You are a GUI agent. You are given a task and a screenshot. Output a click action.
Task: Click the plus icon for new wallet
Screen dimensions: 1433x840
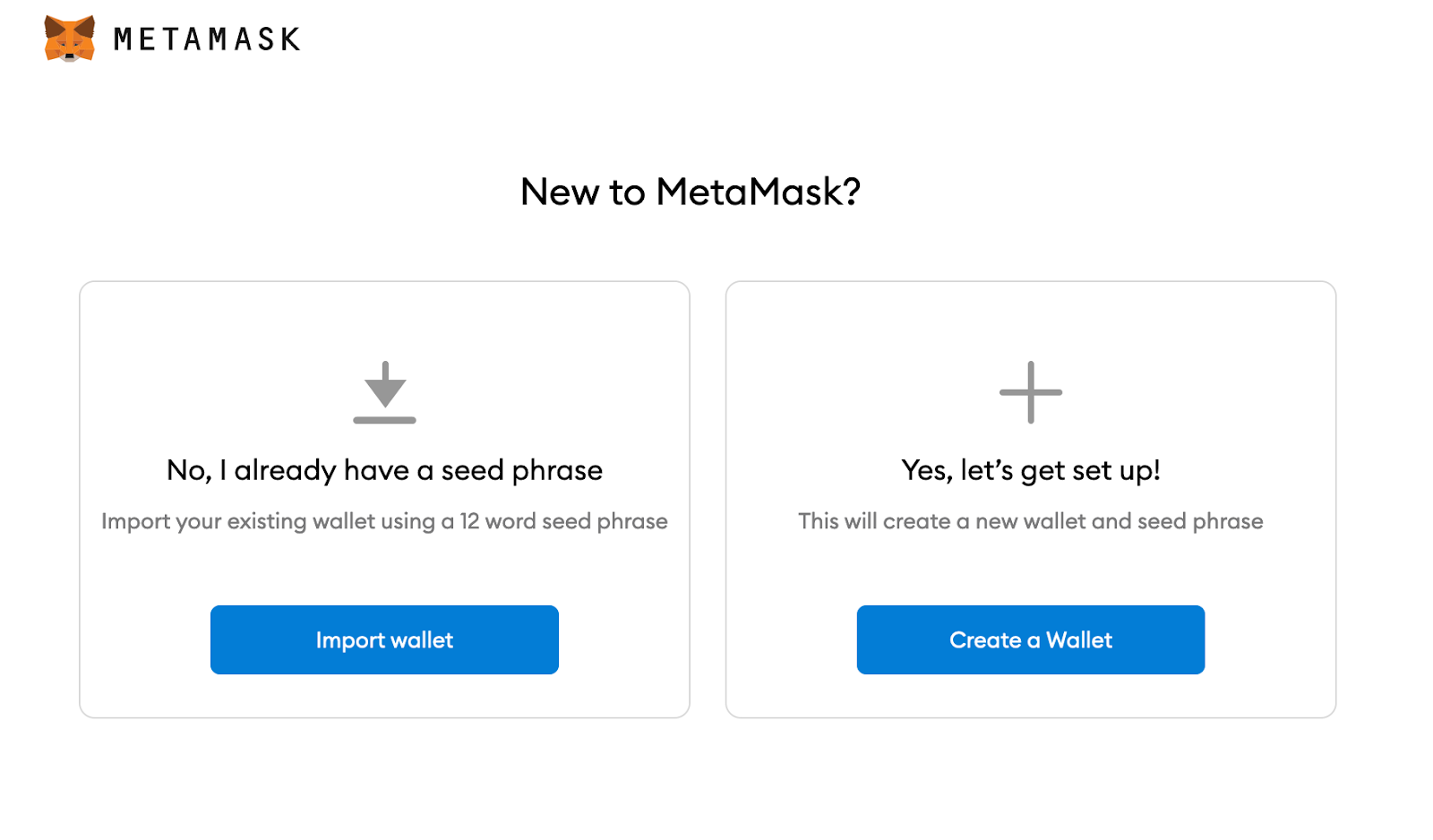coord(1031,392)
